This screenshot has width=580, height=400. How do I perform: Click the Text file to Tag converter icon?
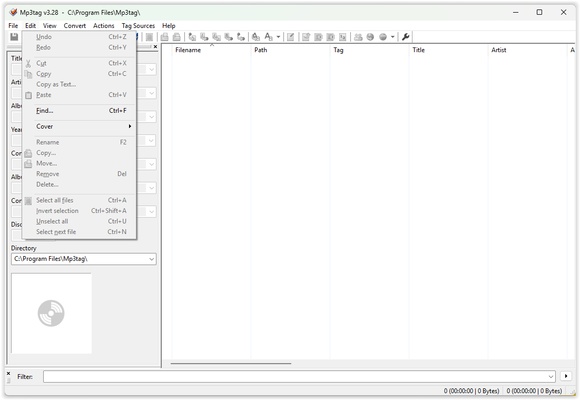229,37
